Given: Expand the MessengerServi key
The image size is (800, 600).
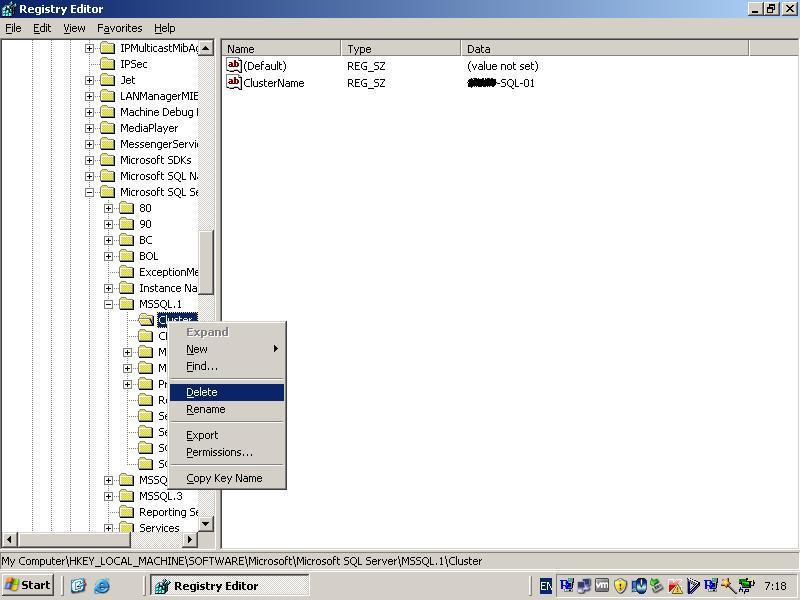Looking at the screenshot, I should (89, 144).
